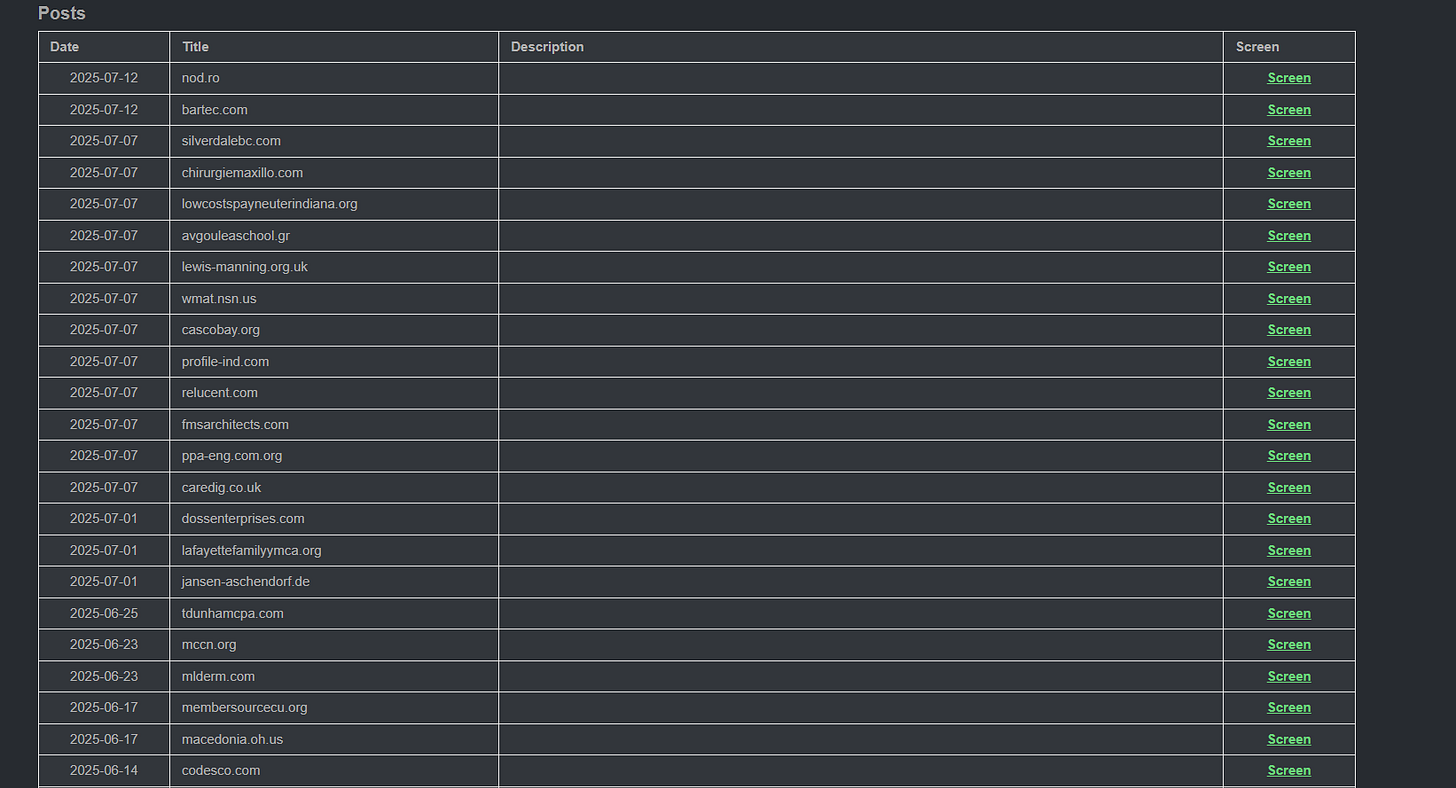Click the 'ppa-eng.com.org' title
Viewport: 1456px width, 788px height.
pyautogui.click(x=232, y=456)
